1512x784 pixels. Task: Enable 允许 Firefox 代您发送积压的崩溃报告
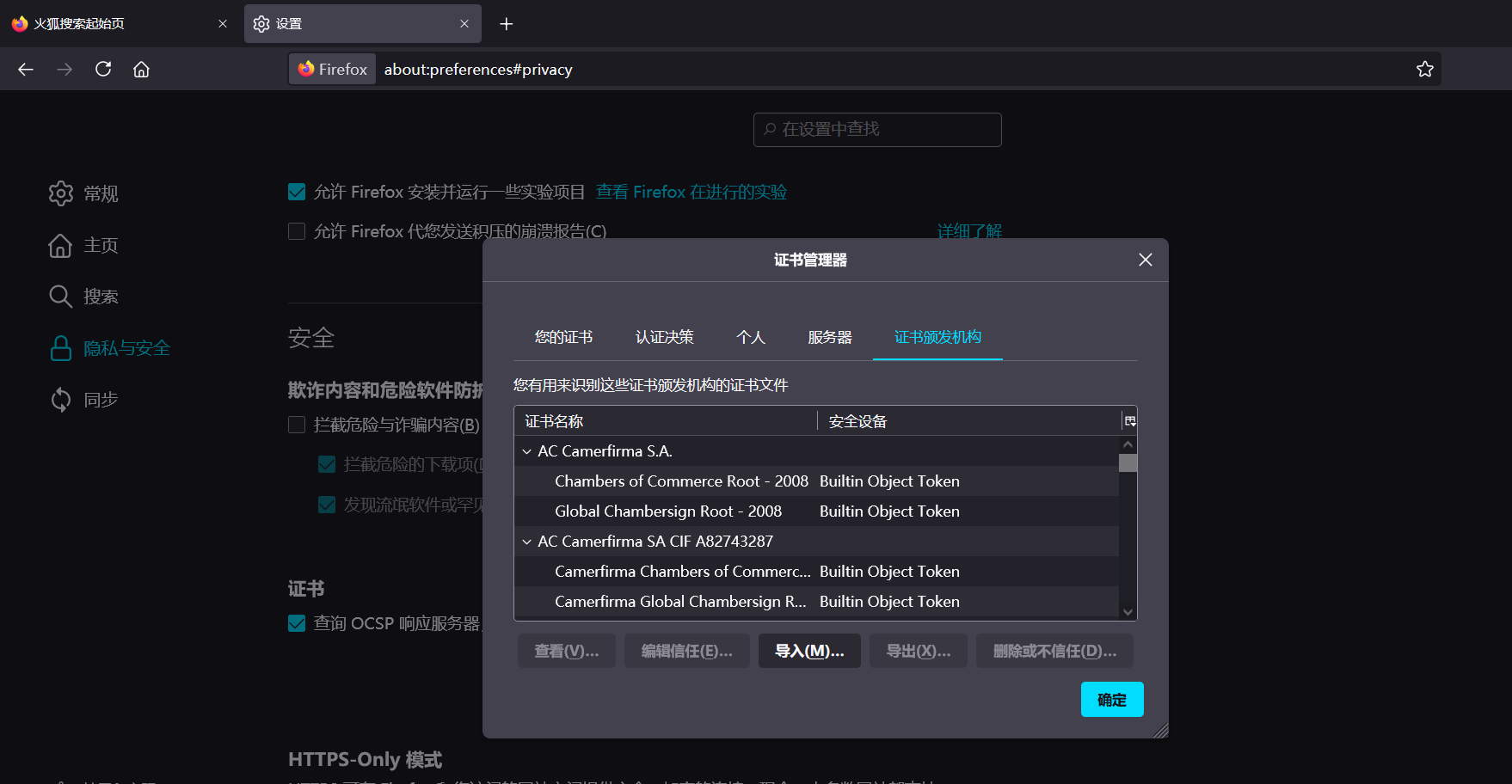(296, 230)
